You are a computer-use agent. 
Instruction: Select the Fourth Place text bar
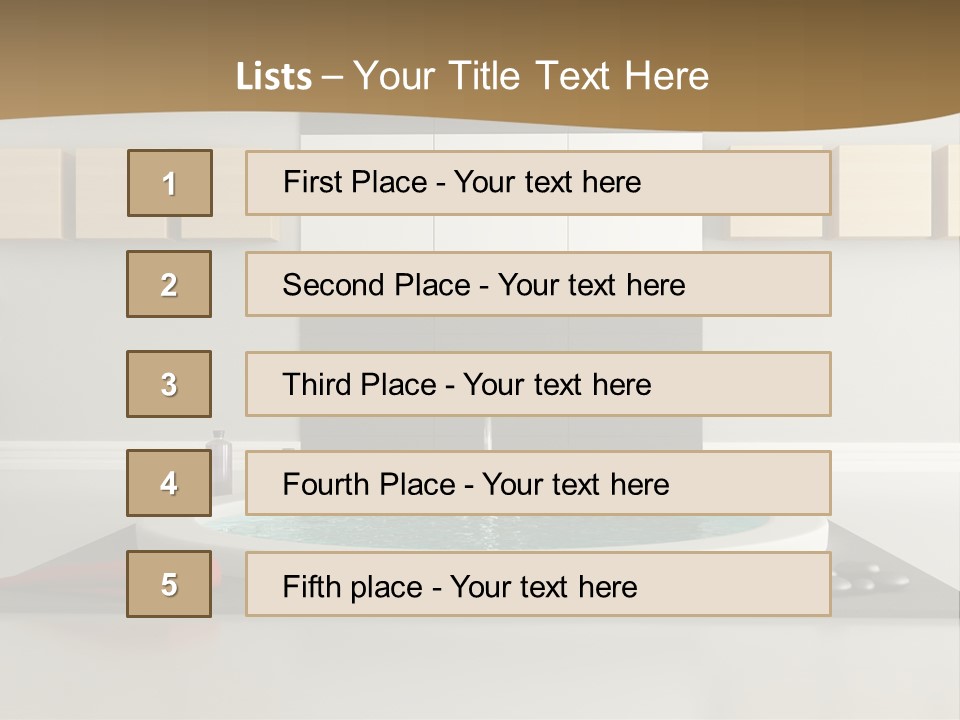click(x=538, y=484)
